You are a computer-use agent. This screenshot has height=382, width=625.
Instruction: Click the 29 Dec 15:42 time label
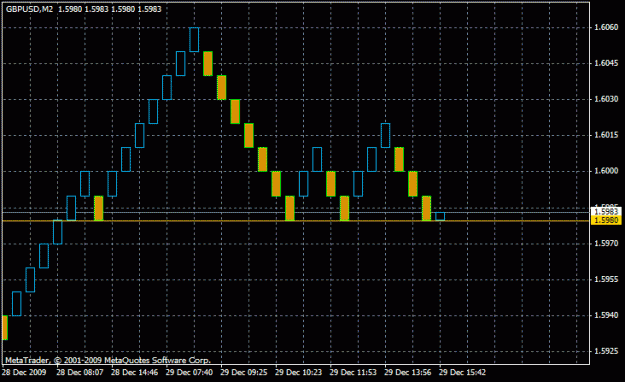[x=462, y=372]
